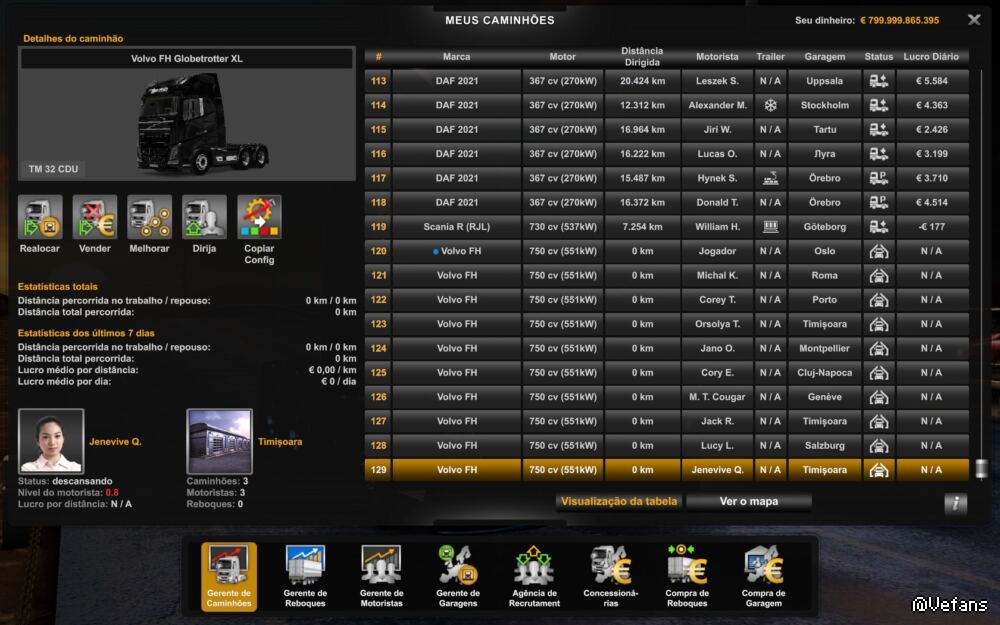This screenshot has width=1000, height=625.
Task: Select row 127 driver Jack R.
Action: click(x=717, y=422)
